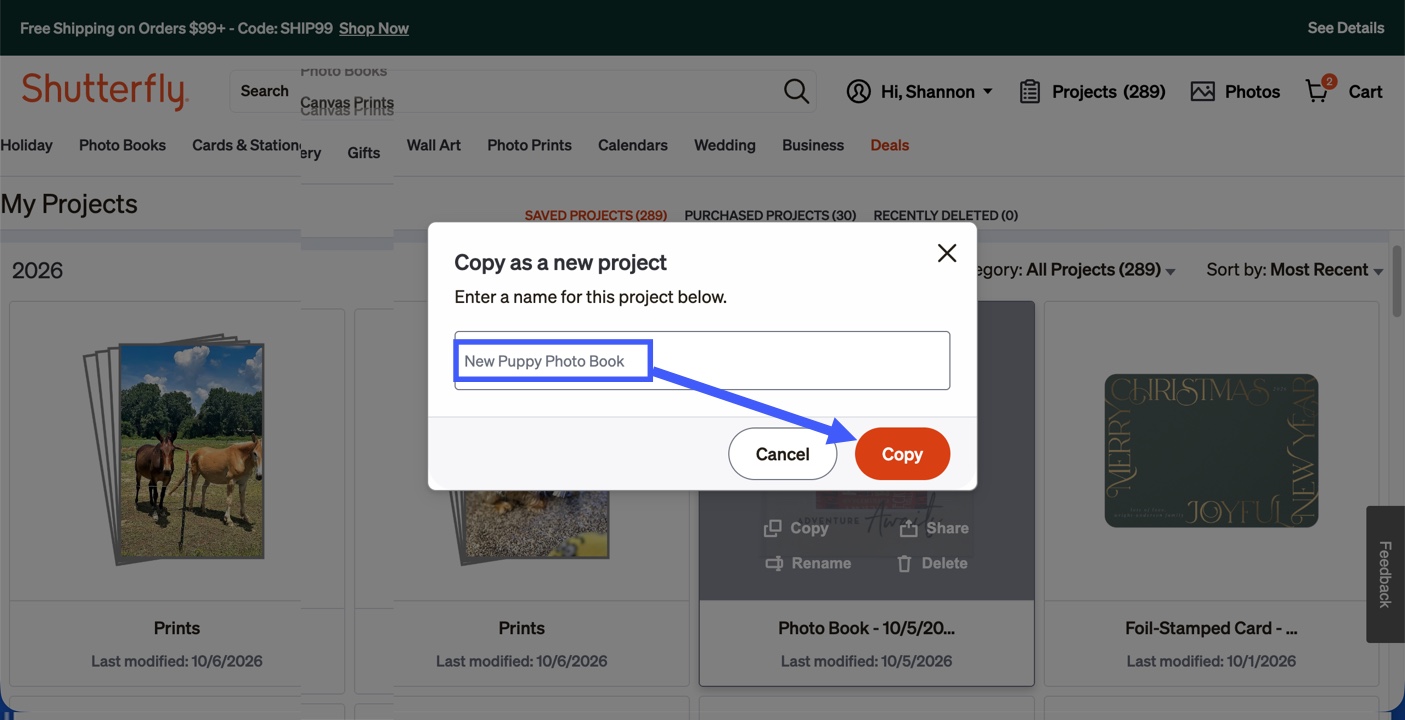Open the Photo Prints menu
Screen dimensions: 1405x720
(530, 145)
